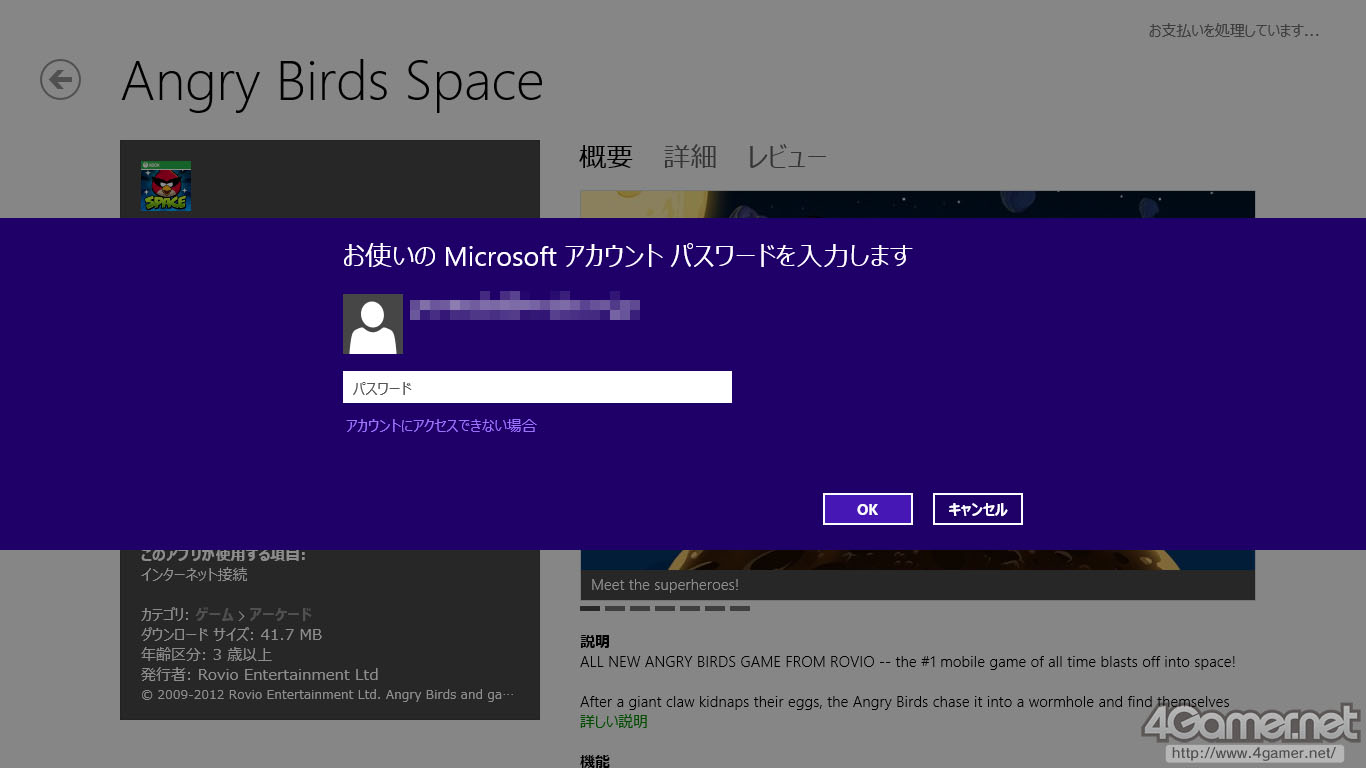Click the ダウンロード サイズ: 41.7 MB text
The height and width of the screenshot is (768, 1366).
click(x=231, y=635)
